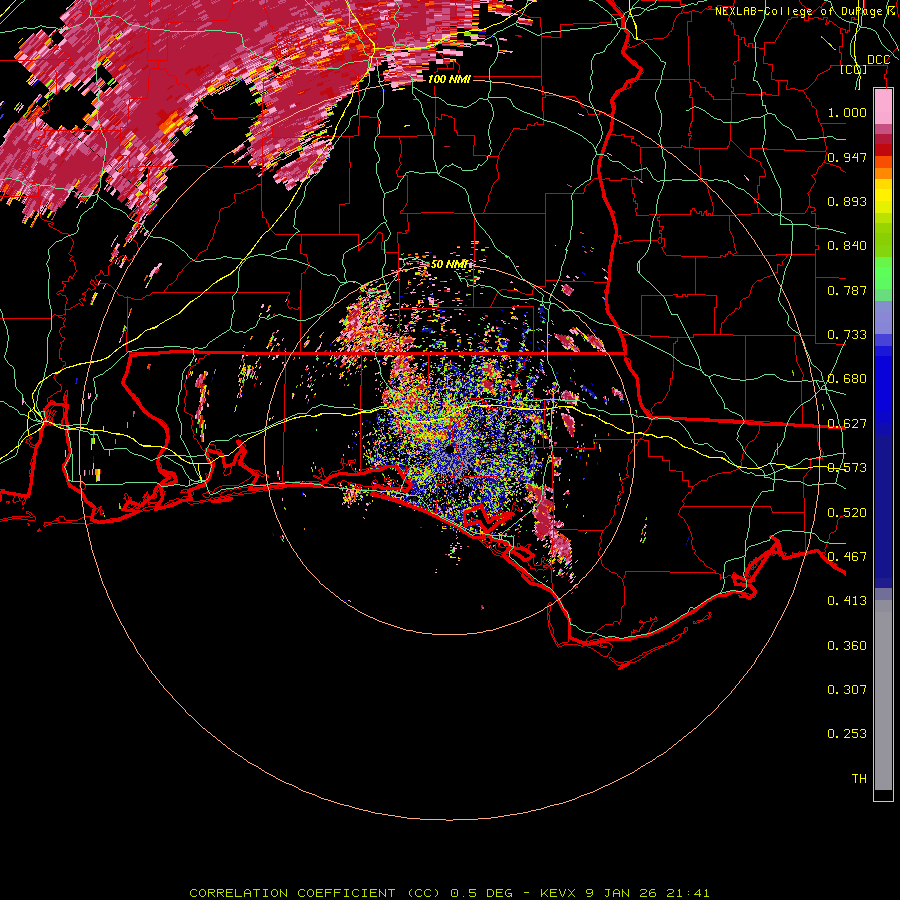This screenshot has width=900, height=900.
Task: Click the 50 NMI range ring label
Action: tap(449, 264)
